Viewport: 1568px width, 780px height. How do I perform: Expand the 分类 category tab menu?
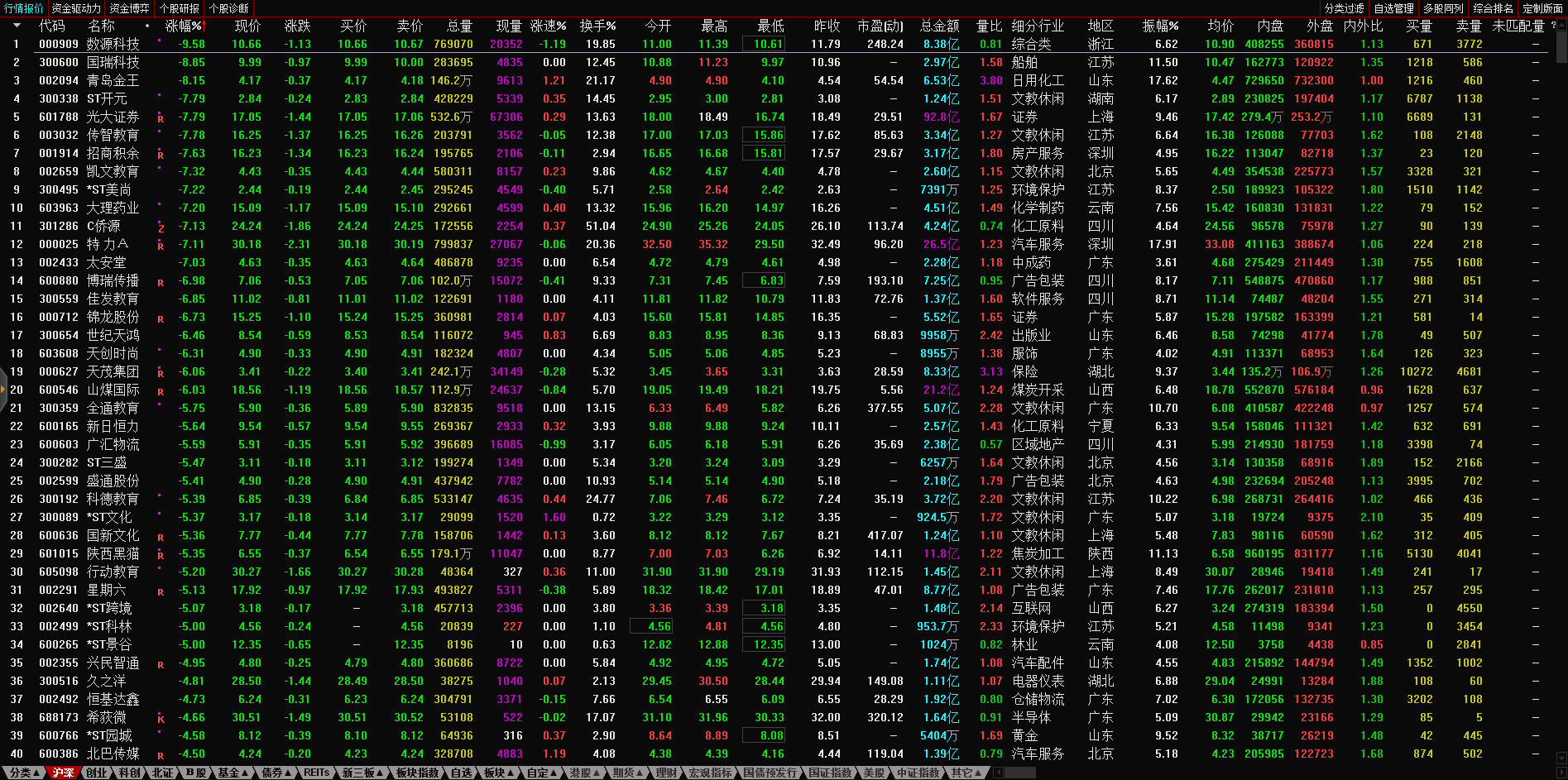coord(25,773)
